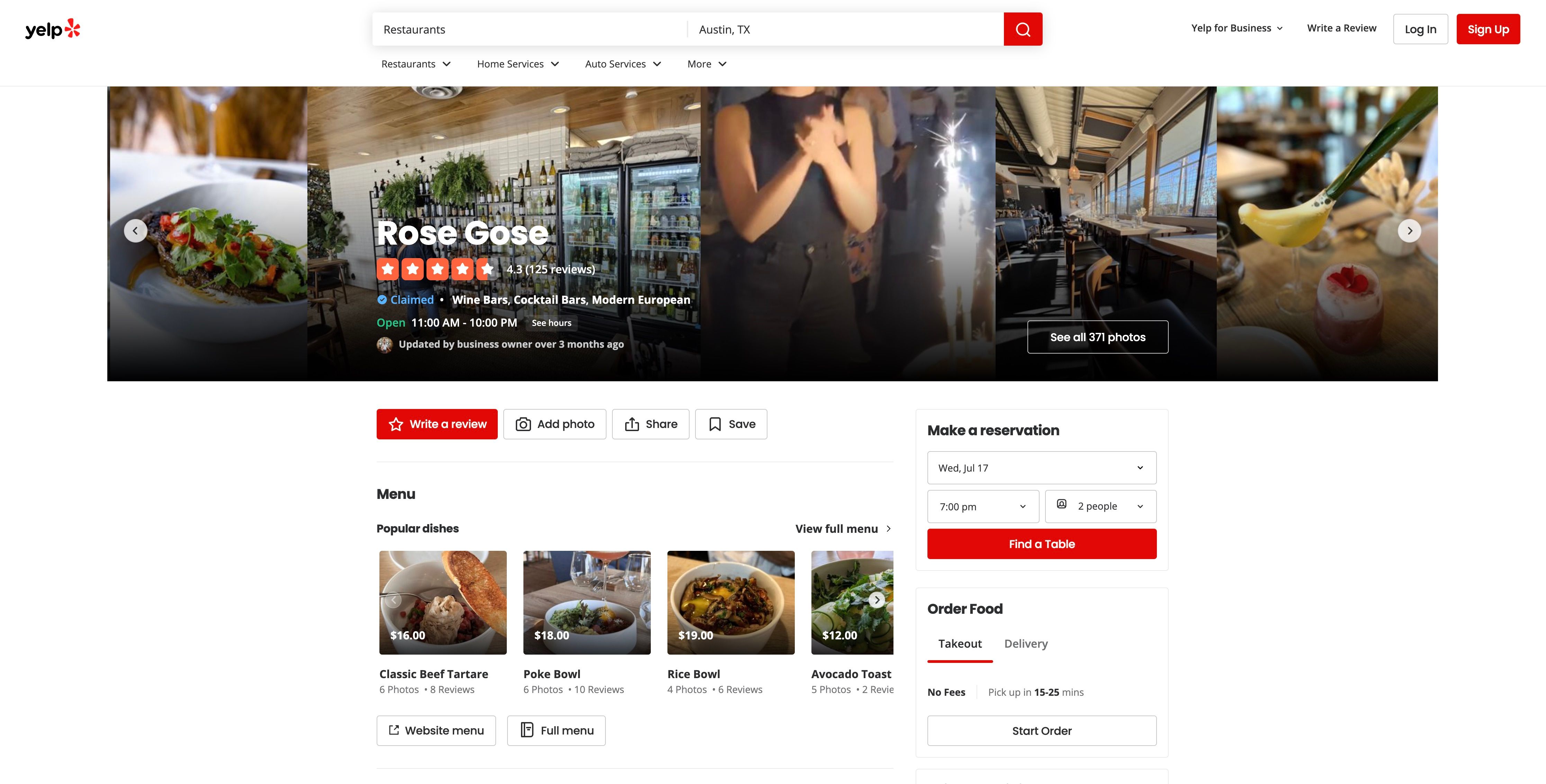The width and height of the screenshot is (1546, 784).
Task: Open the Home Services menu
Action: tap(518, 64)
